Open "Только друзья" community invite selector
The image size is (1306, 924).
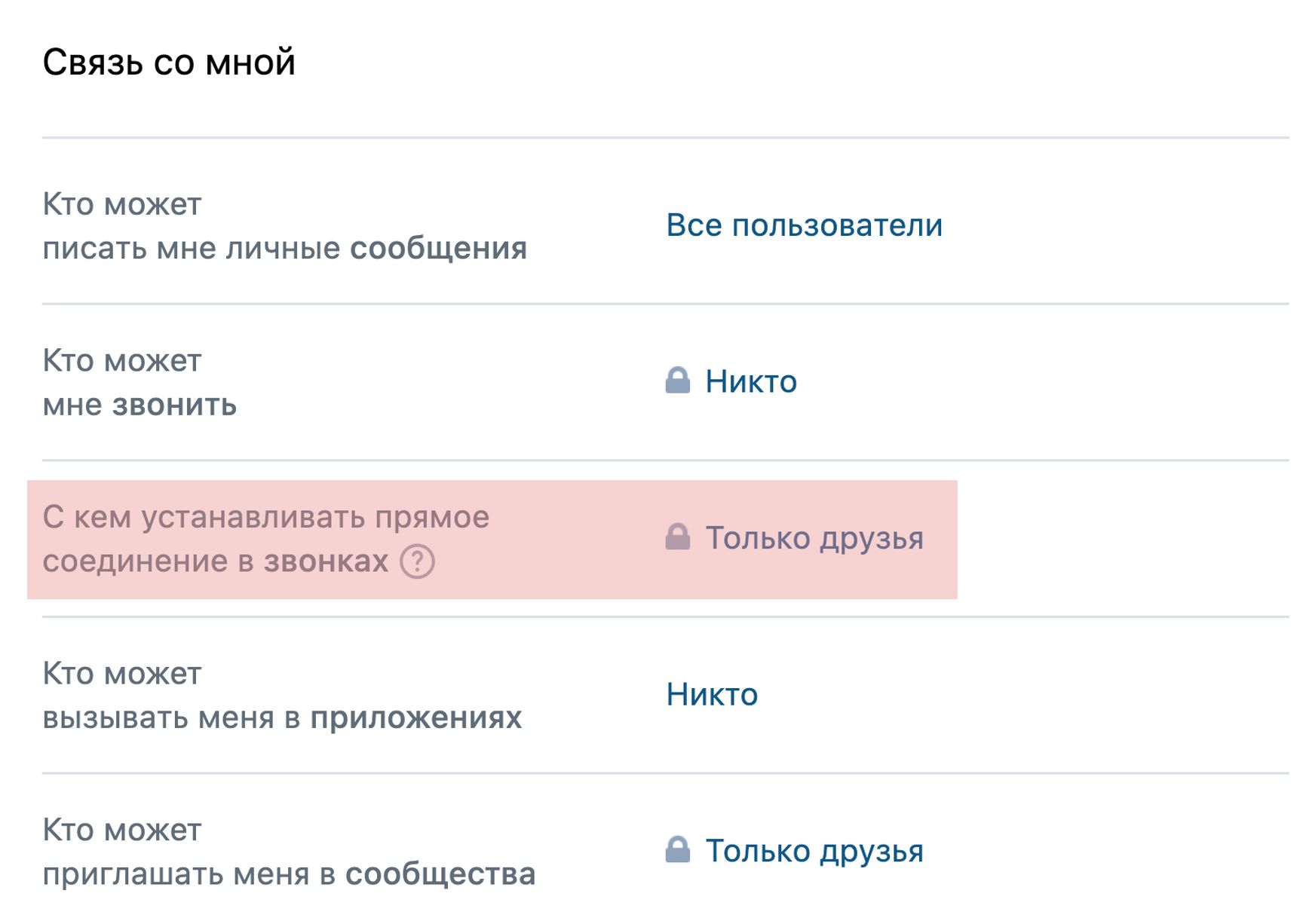point(813,851)
